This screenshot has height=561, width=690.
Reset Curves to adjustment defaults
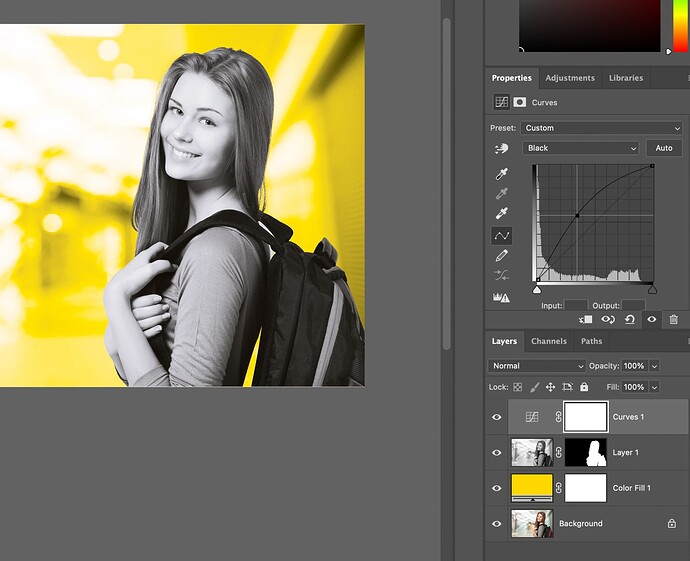point(630,320)
